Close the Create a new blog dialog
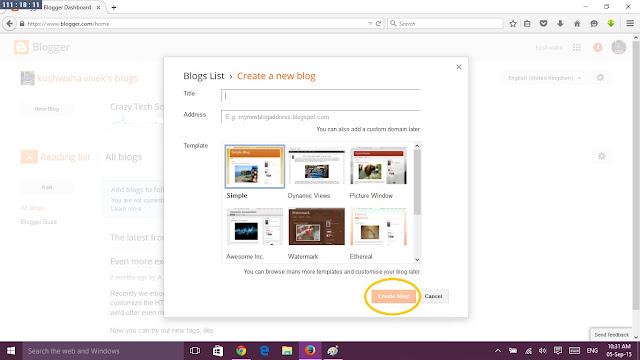 click(x=459, y=67)
